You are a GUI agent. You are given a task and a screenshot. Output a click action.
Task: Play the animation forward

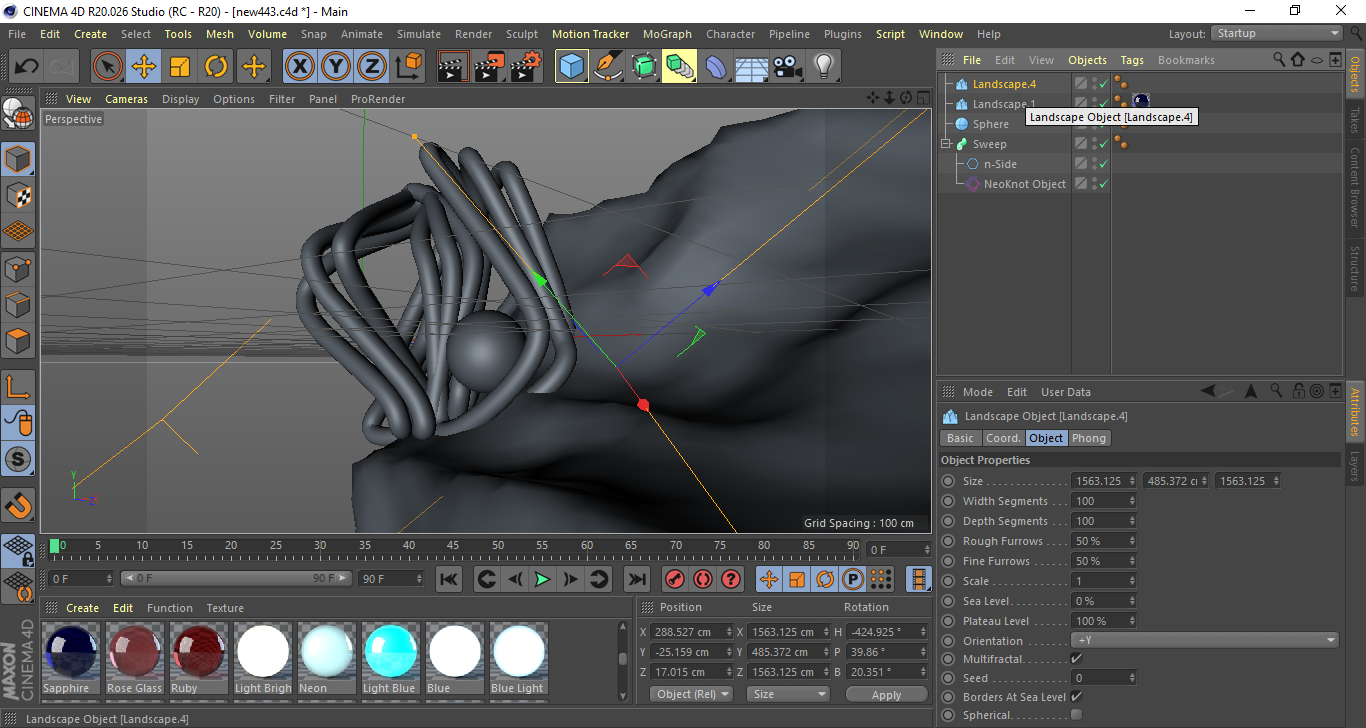coord(542,579)
